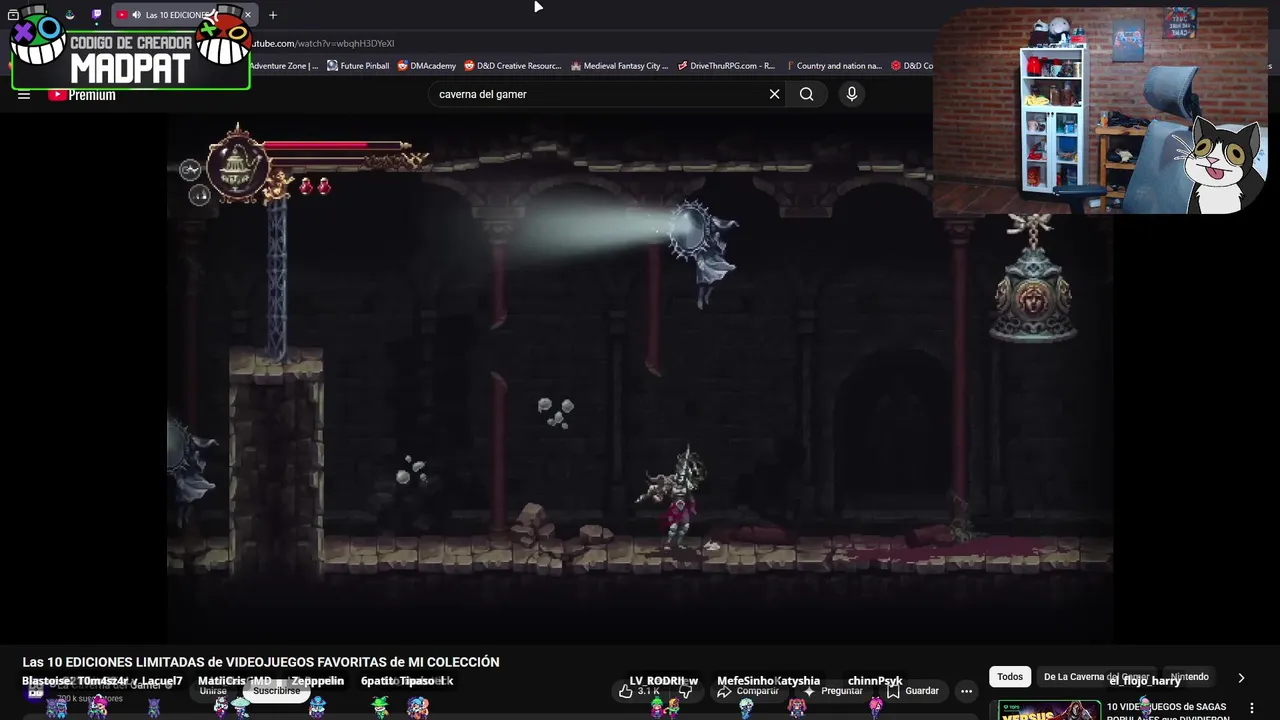Viewport: 1280px width, 720px height.
Task: Dislike the video with thumbs down
Action: [686, 691]
